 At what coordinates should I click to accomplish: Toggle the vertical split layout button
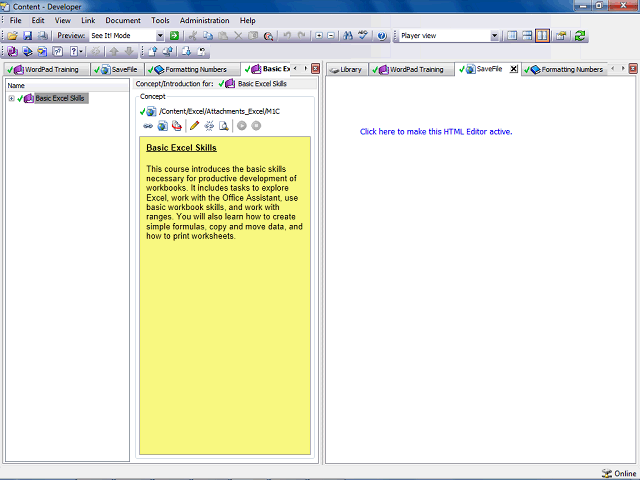point(542,36)
